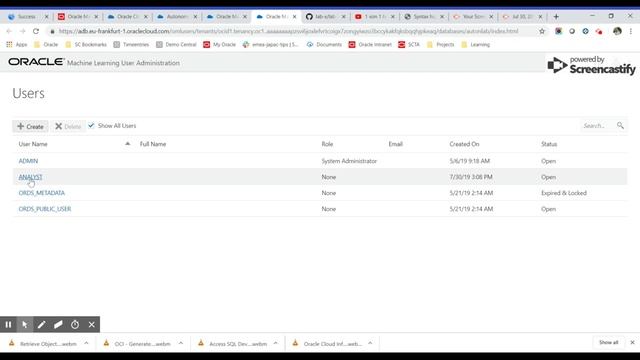Select the Screencastify eraser tool
The width and height of the screenshot is (640, 360).
coord(58,324)
